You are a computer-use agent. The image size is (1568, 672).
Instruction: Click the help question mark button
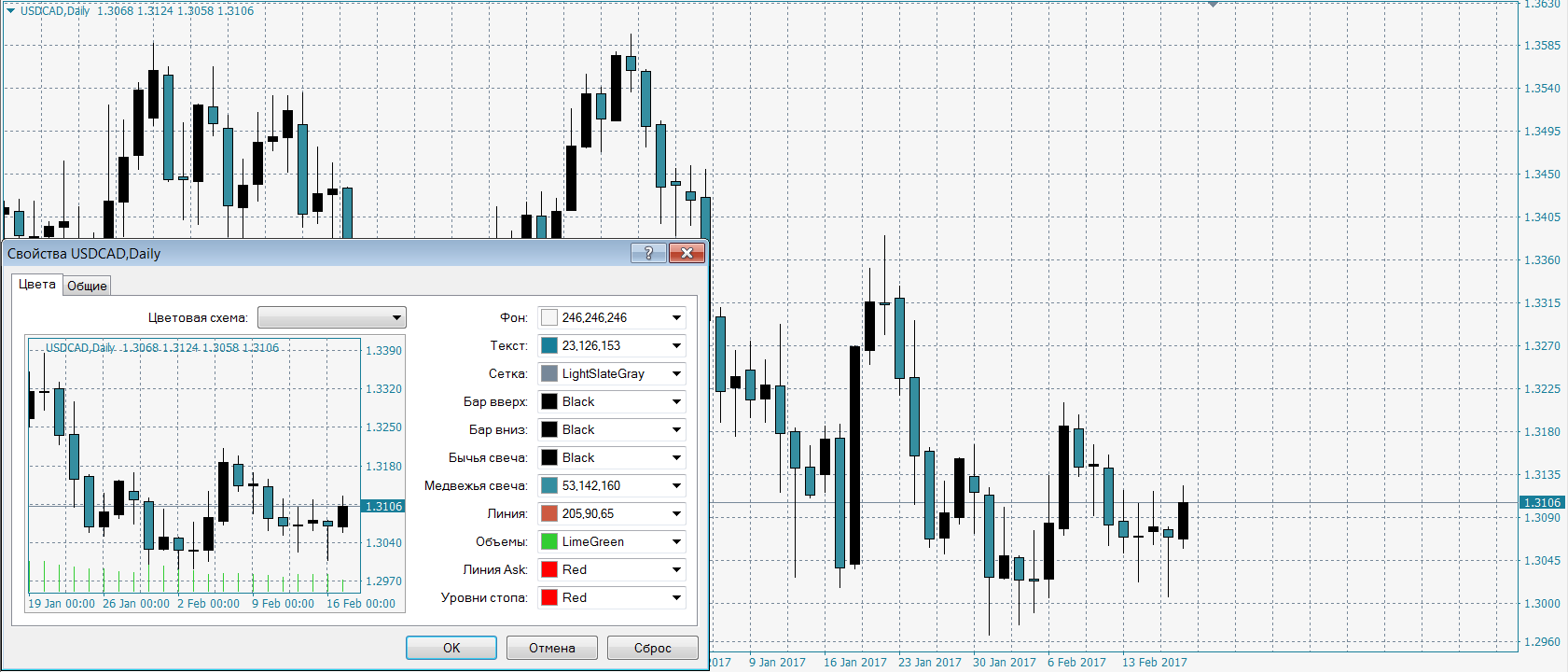pos(648,253)
